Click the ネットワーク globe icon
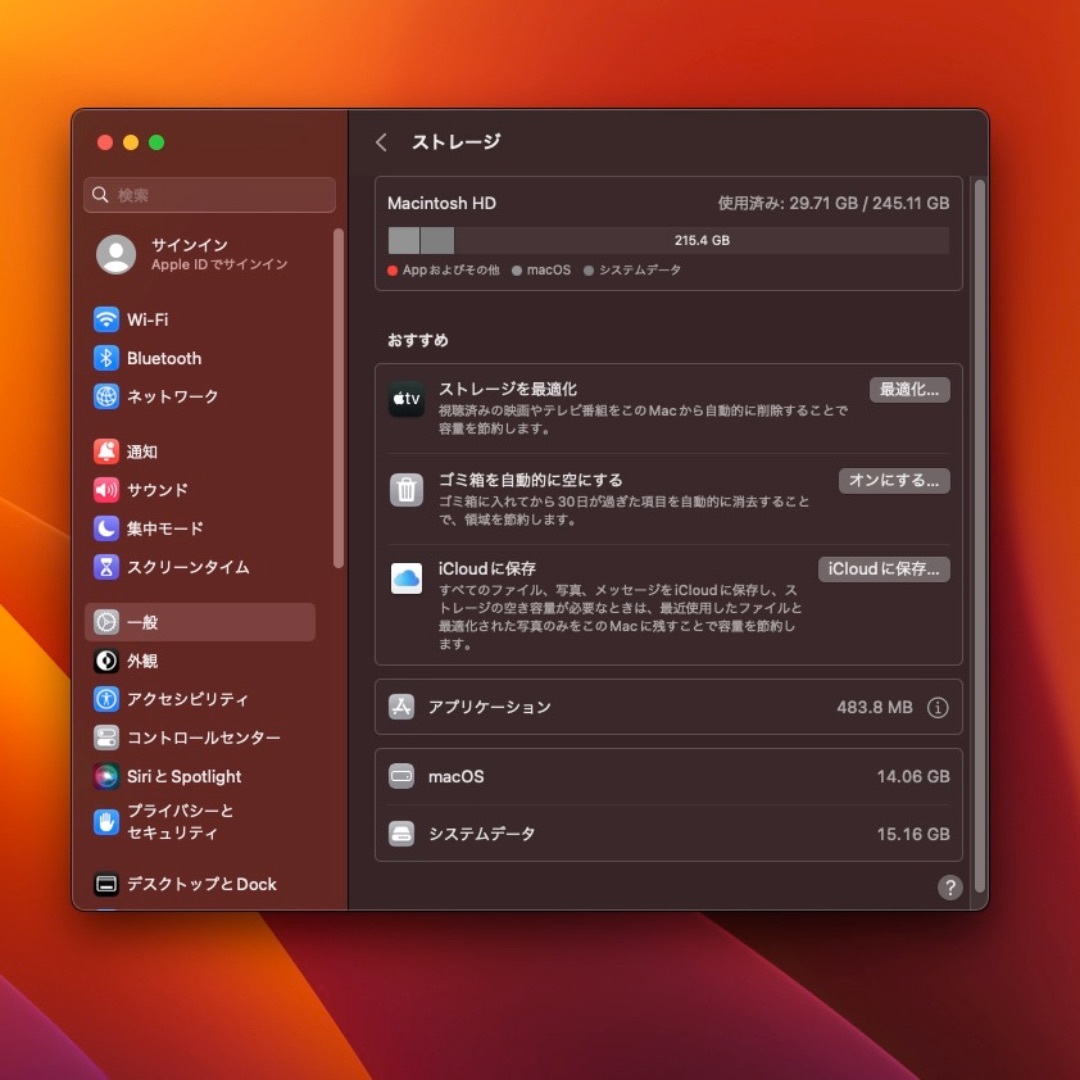Image resolution: width=1080 pixels, height=1080 pixels. pos(106,397)
